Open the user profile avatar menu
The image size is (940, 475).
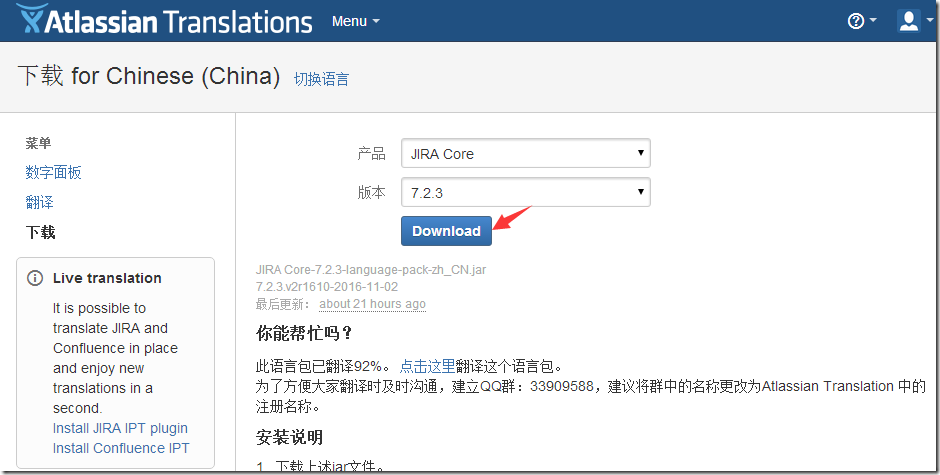coord(914,21)
